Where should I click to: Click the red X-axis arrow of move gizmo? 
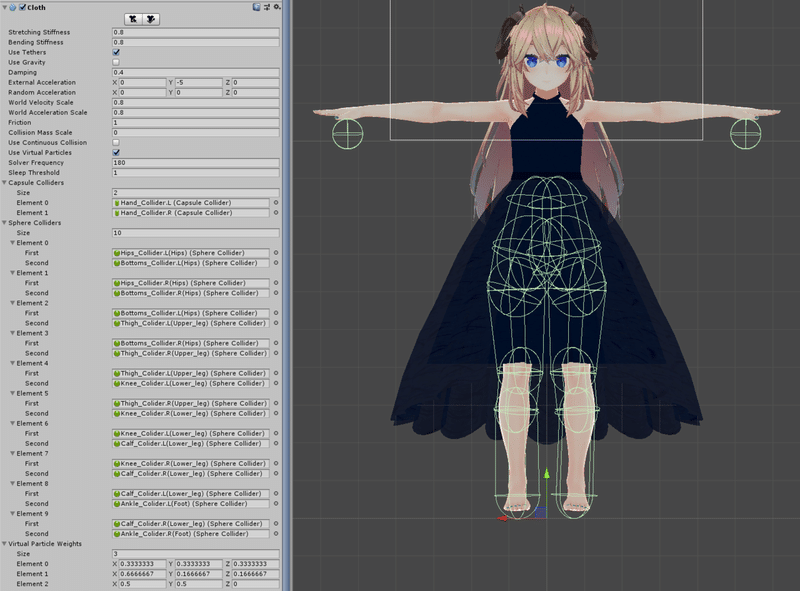pos(503,519)
